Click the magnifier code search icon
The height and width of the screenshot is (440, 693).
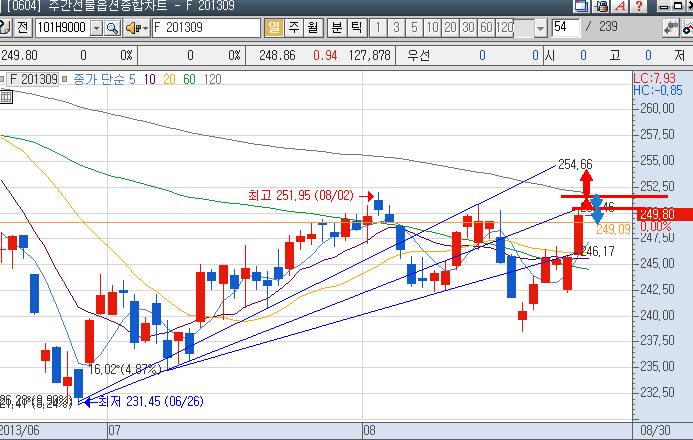point(110,27)
